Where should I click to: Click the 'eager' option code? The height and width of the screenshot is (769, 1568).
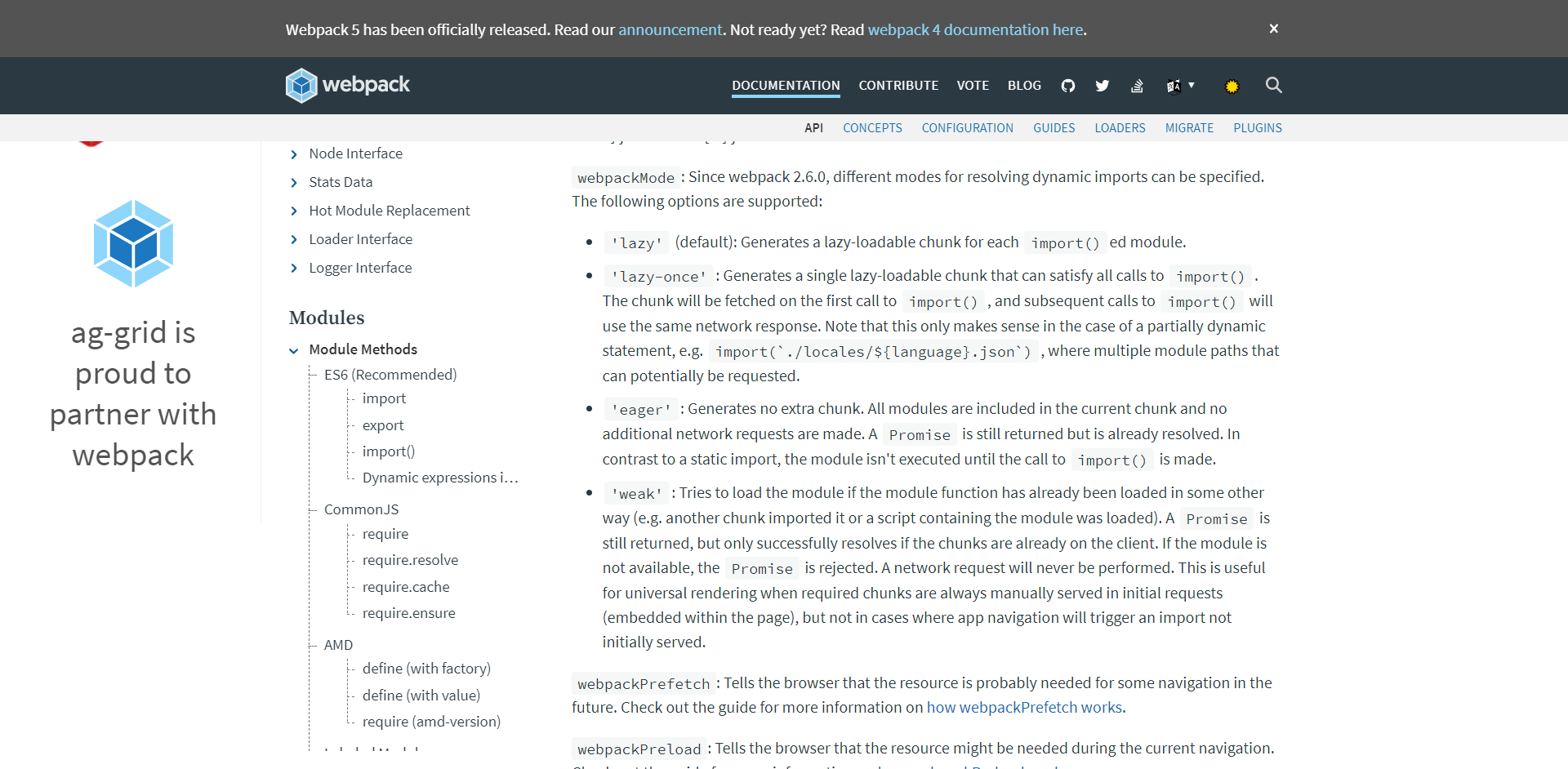pos(641,410)
